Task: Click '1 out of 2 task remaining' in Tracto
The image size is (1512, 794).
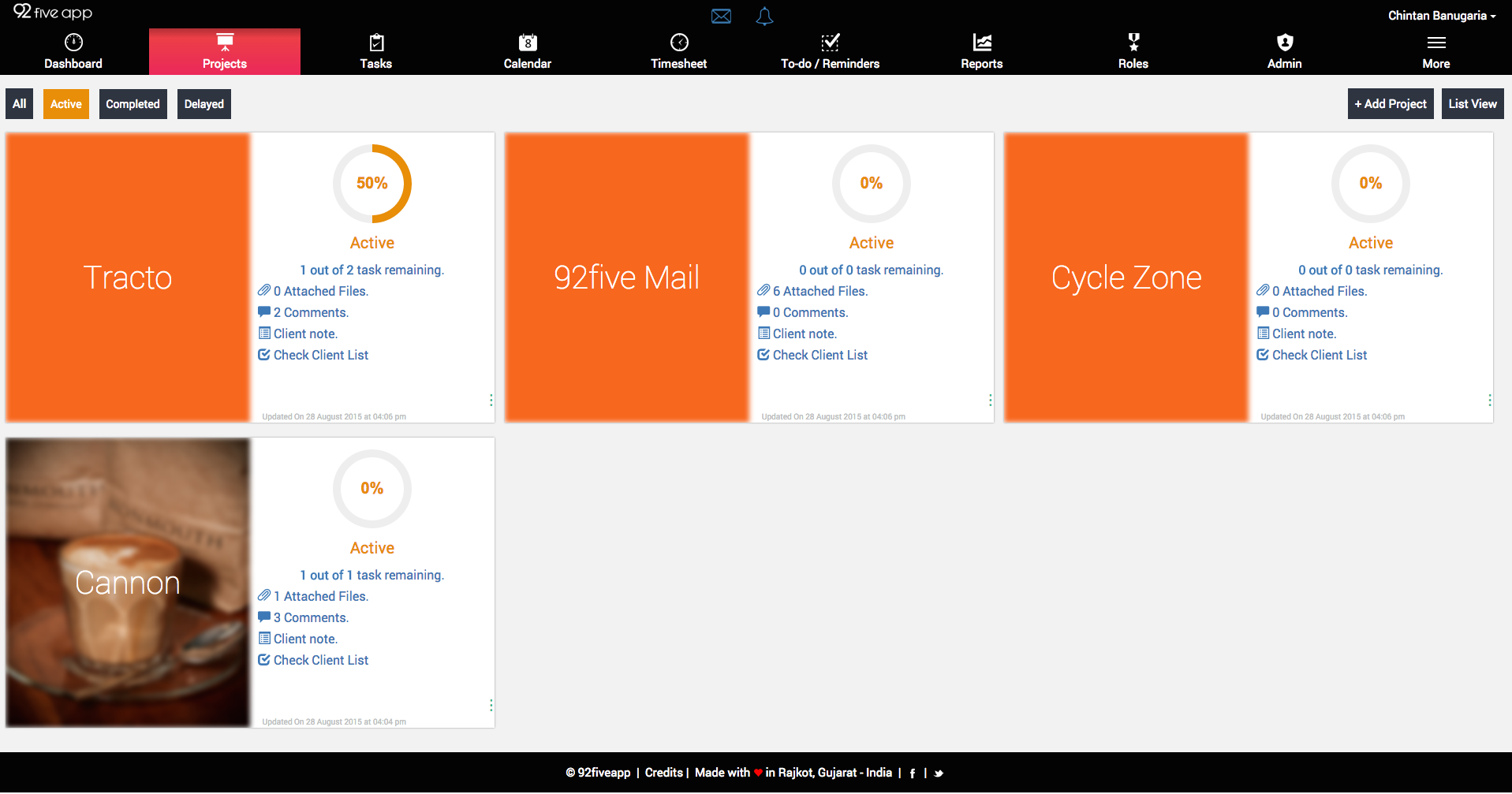Action: point(372,270)
